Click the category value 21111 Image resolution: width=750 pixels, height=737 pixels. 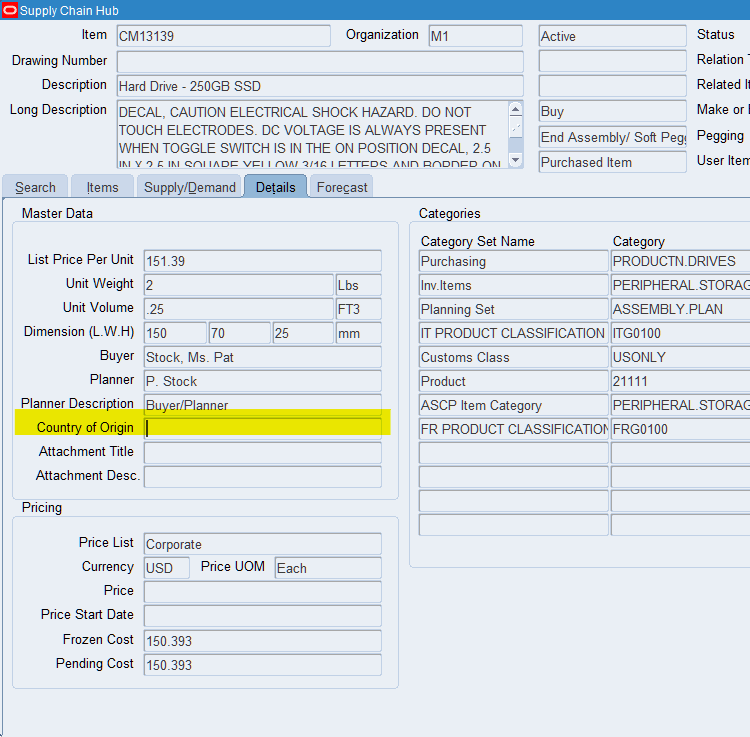click(680, 381)
